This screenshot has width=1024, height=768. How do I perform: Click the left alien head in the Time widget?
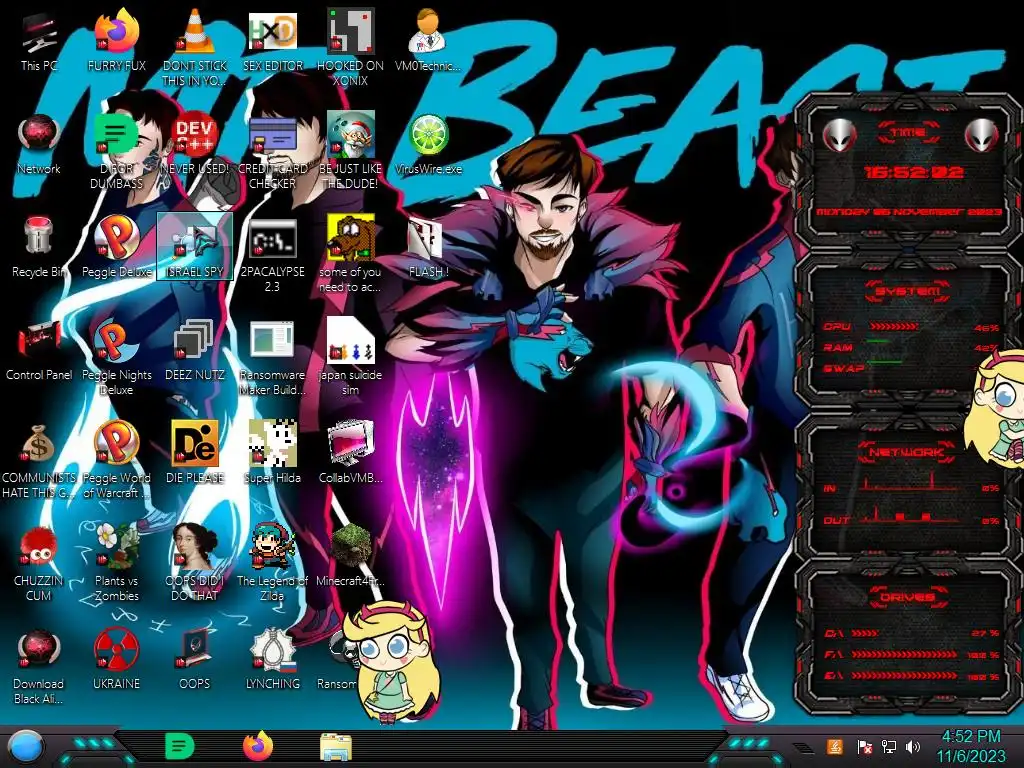pyautogui.click(x=839, y=135)
